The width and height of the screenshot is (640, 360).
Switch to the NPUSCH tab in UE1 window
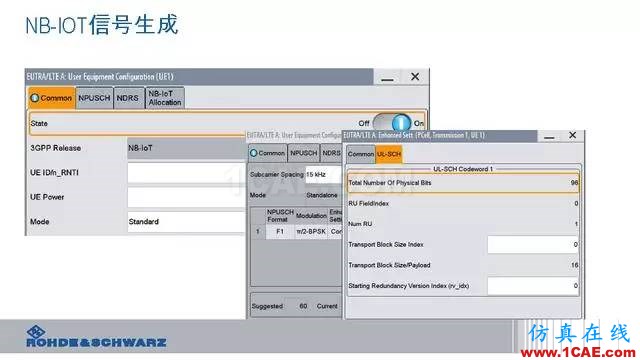[x=94, y=98]
